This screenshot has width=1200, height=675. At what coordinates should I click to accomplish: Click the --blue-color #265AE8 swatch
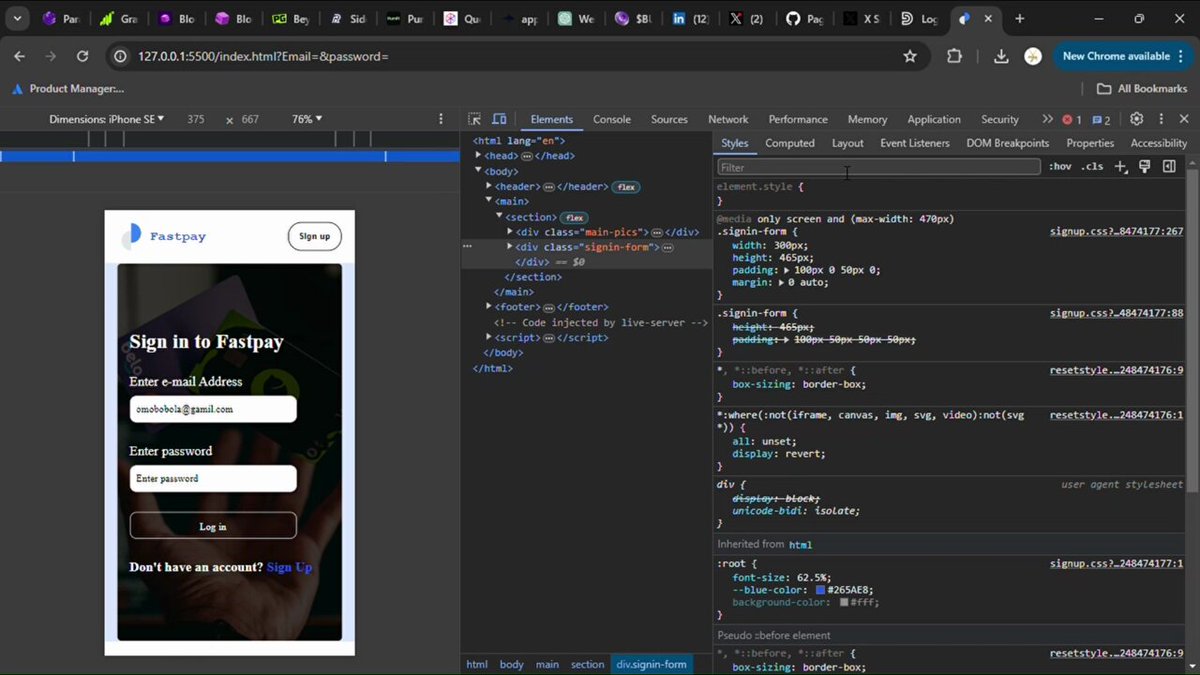pyautogui.click(x=820, y=590)
